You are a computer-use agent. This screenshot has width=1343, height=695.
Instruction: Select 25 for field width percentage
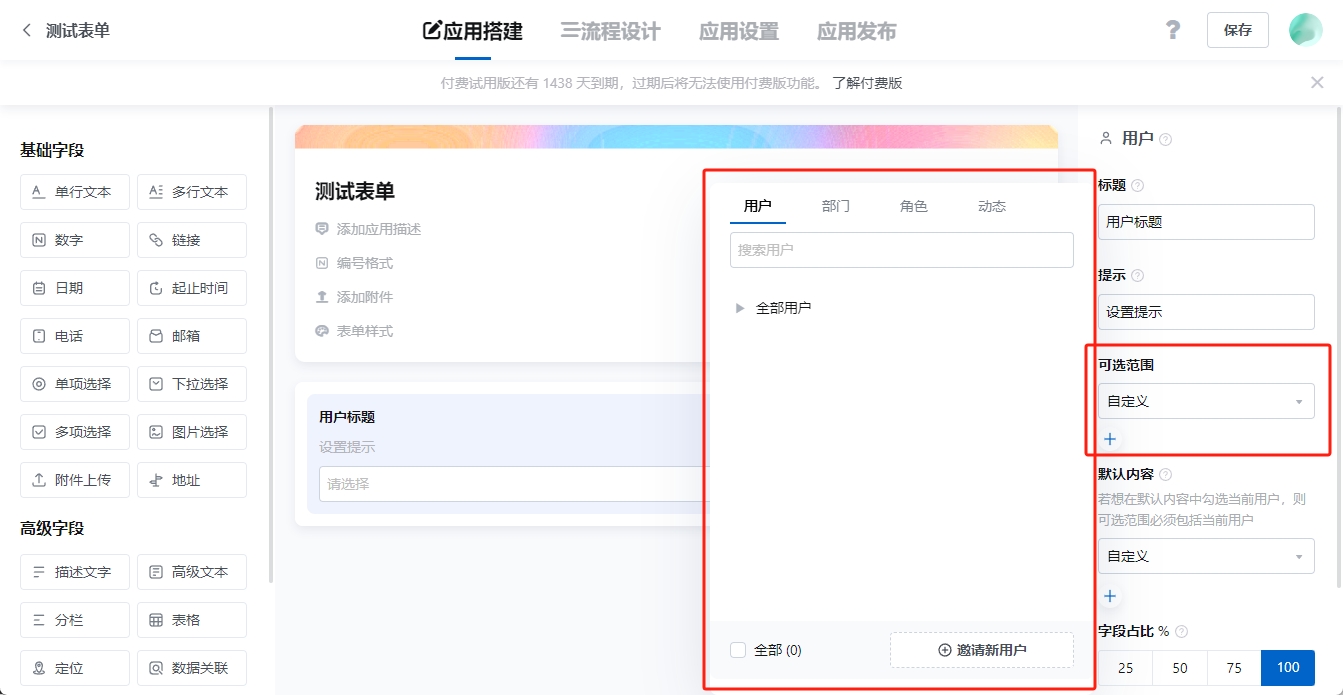click(1125, 667)
